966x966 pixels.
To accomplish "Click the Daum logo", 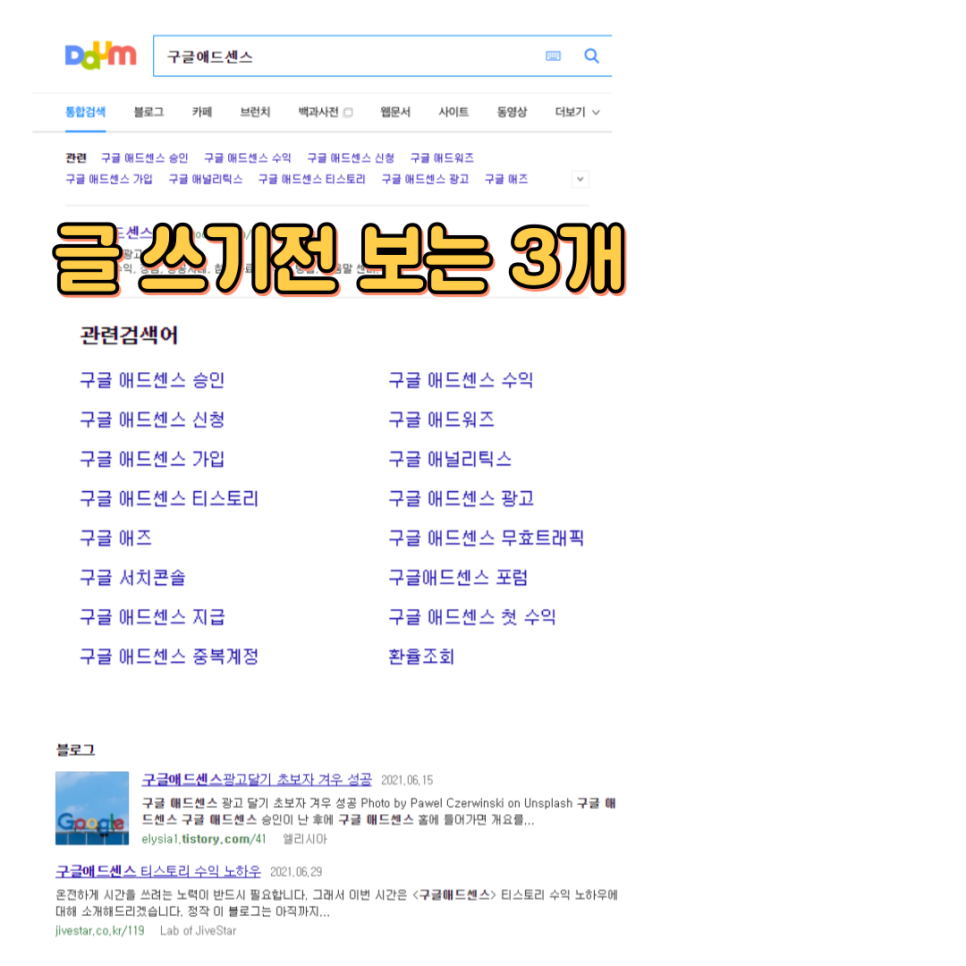I will (x=100, y=55).
